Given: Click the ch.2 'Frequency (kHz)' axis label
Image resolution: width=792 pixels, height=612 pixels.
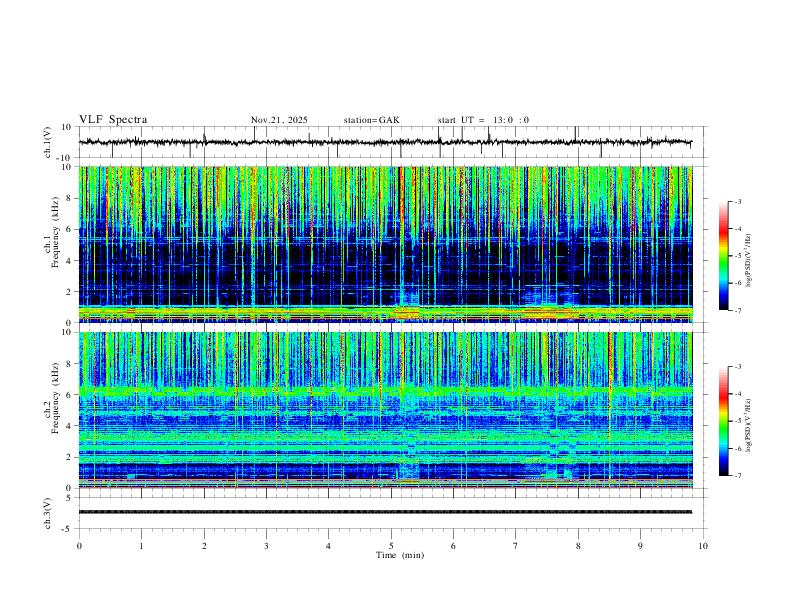Looking at the screenshot, I should click(55, 398).
